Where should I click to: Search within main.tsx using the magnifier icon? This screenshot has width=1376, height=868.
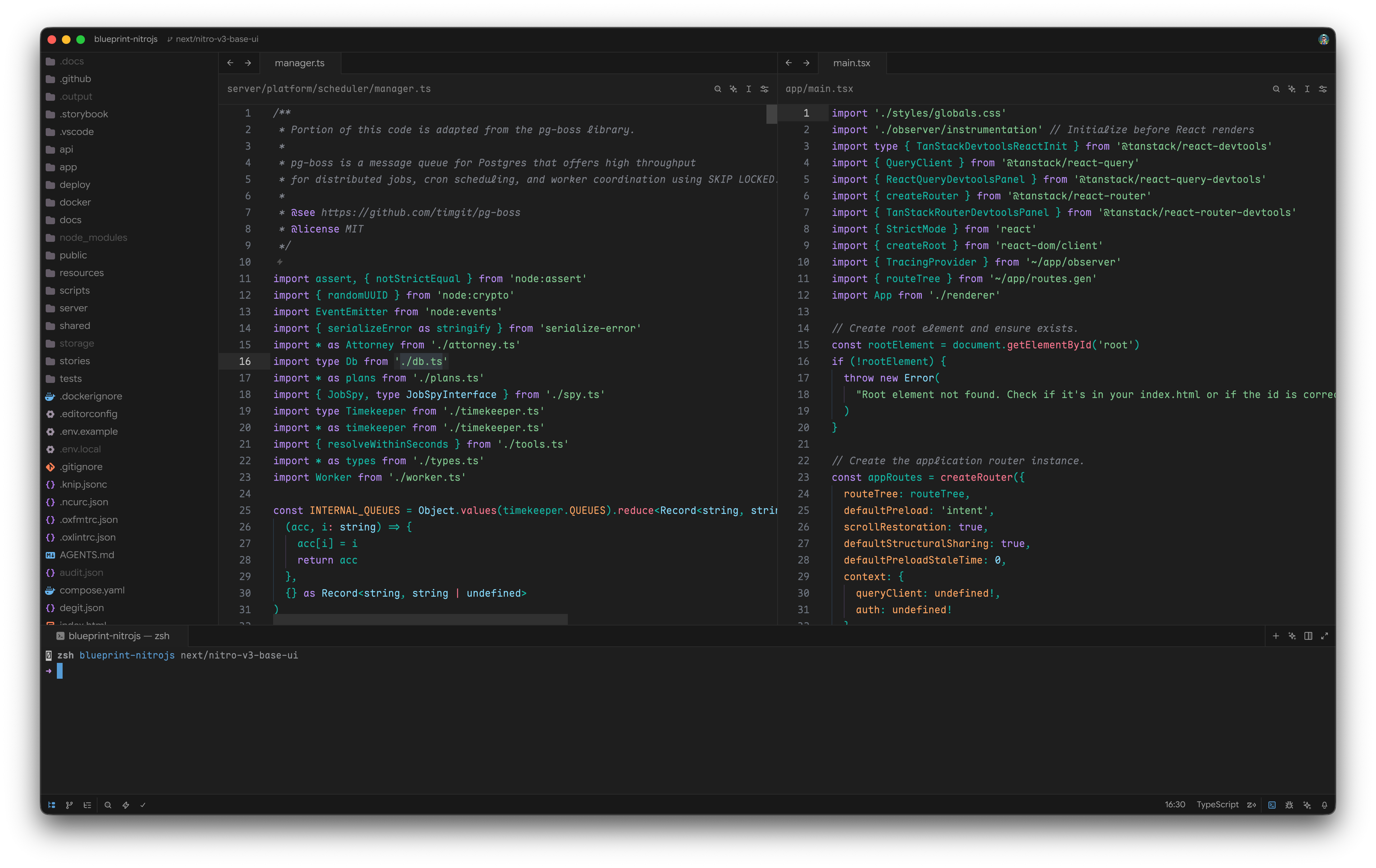point(1276,89)
